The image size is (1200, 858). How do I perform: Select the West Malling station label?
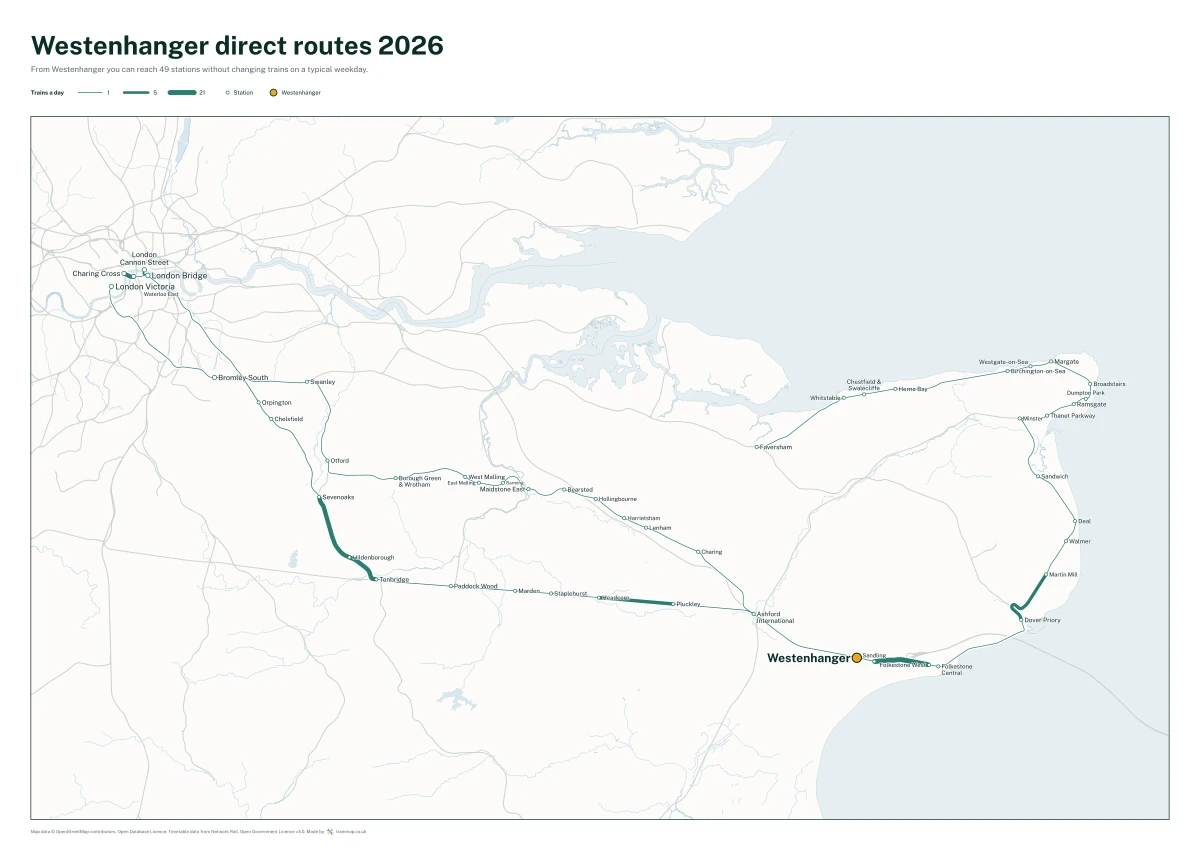tap(487, 477)
